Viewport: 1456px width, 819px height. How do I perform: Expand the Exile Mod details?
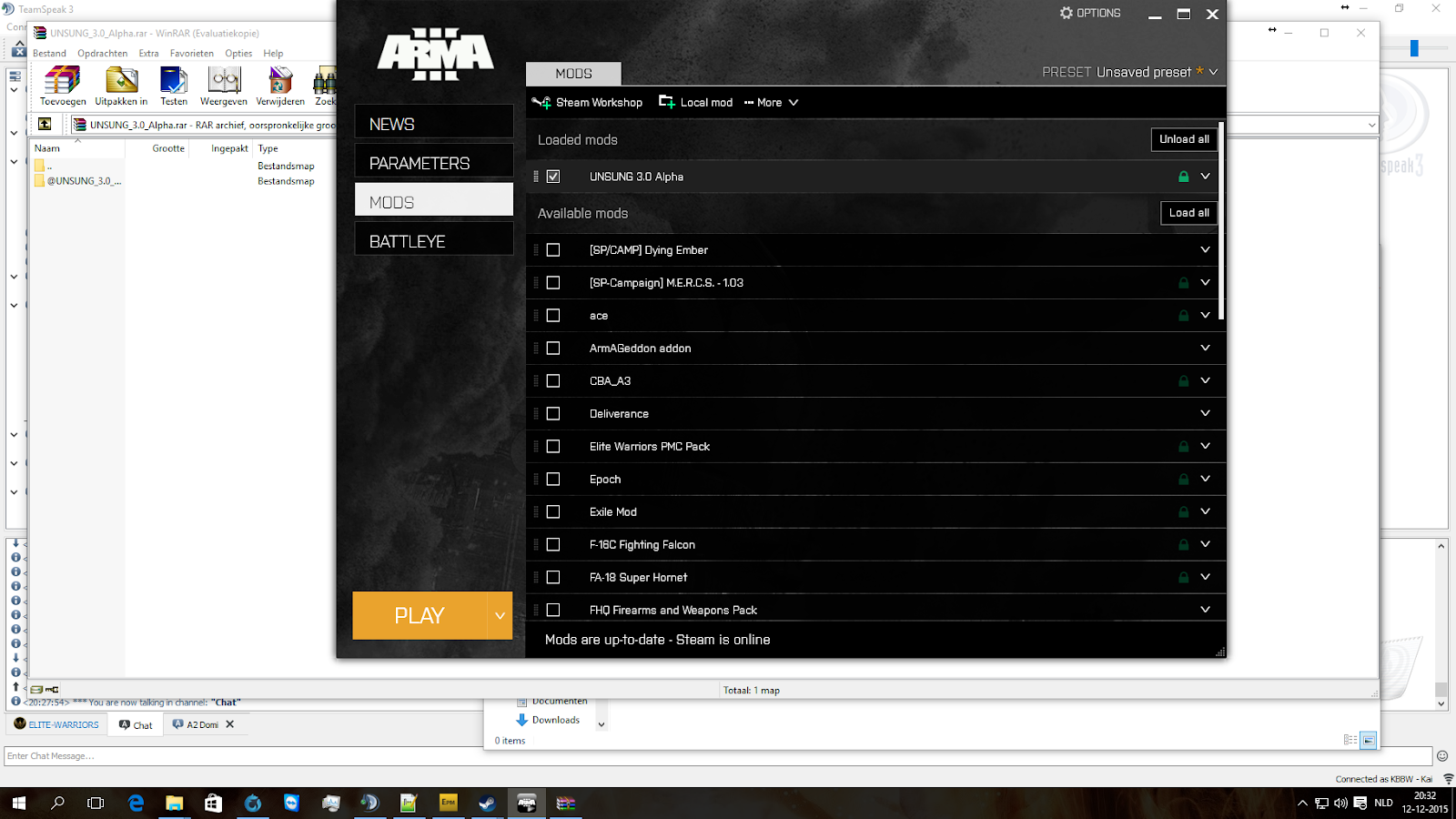pos(1205,512)
